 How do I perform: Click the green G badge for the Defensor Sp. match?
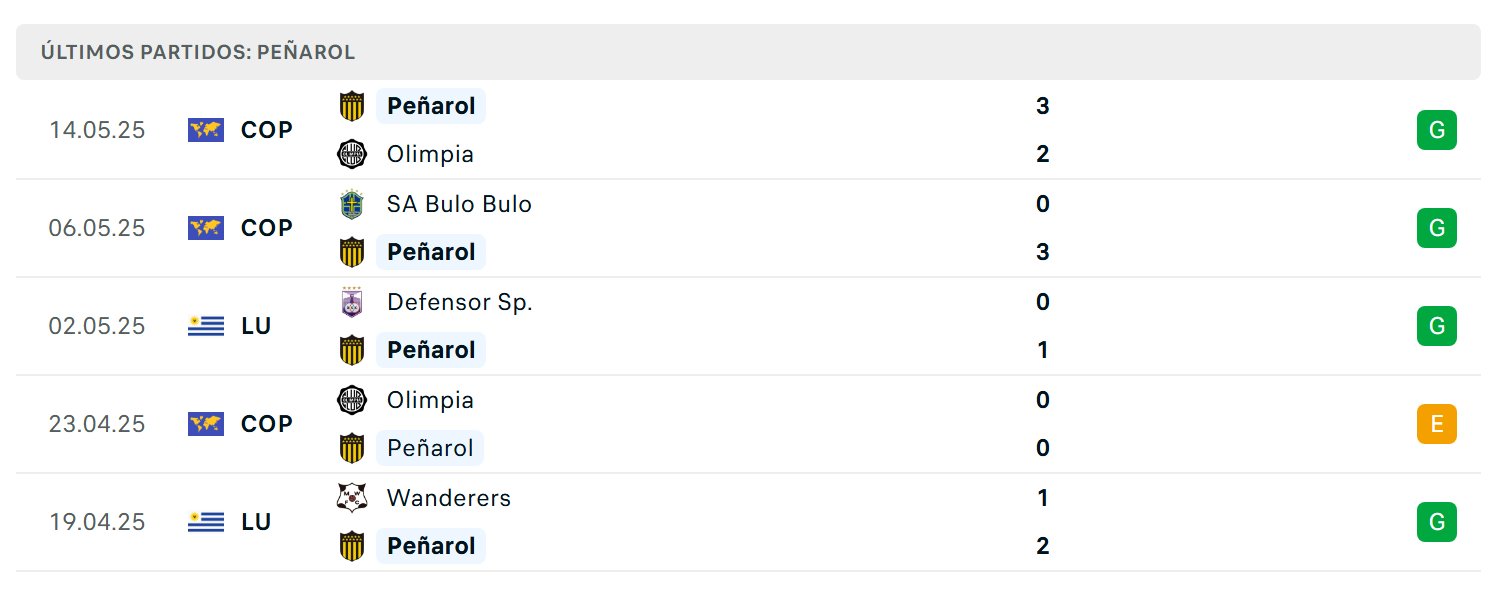1436,326
